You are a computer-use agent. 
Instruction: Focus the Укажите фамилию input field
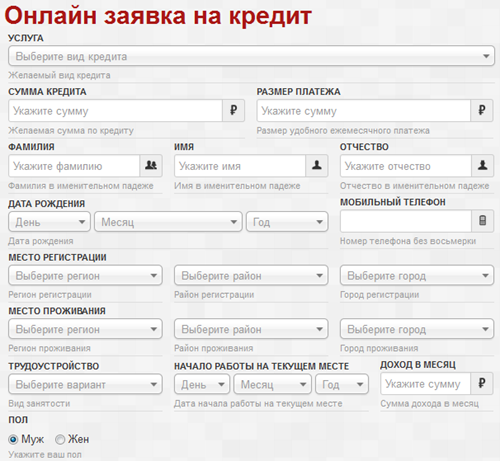74,166
